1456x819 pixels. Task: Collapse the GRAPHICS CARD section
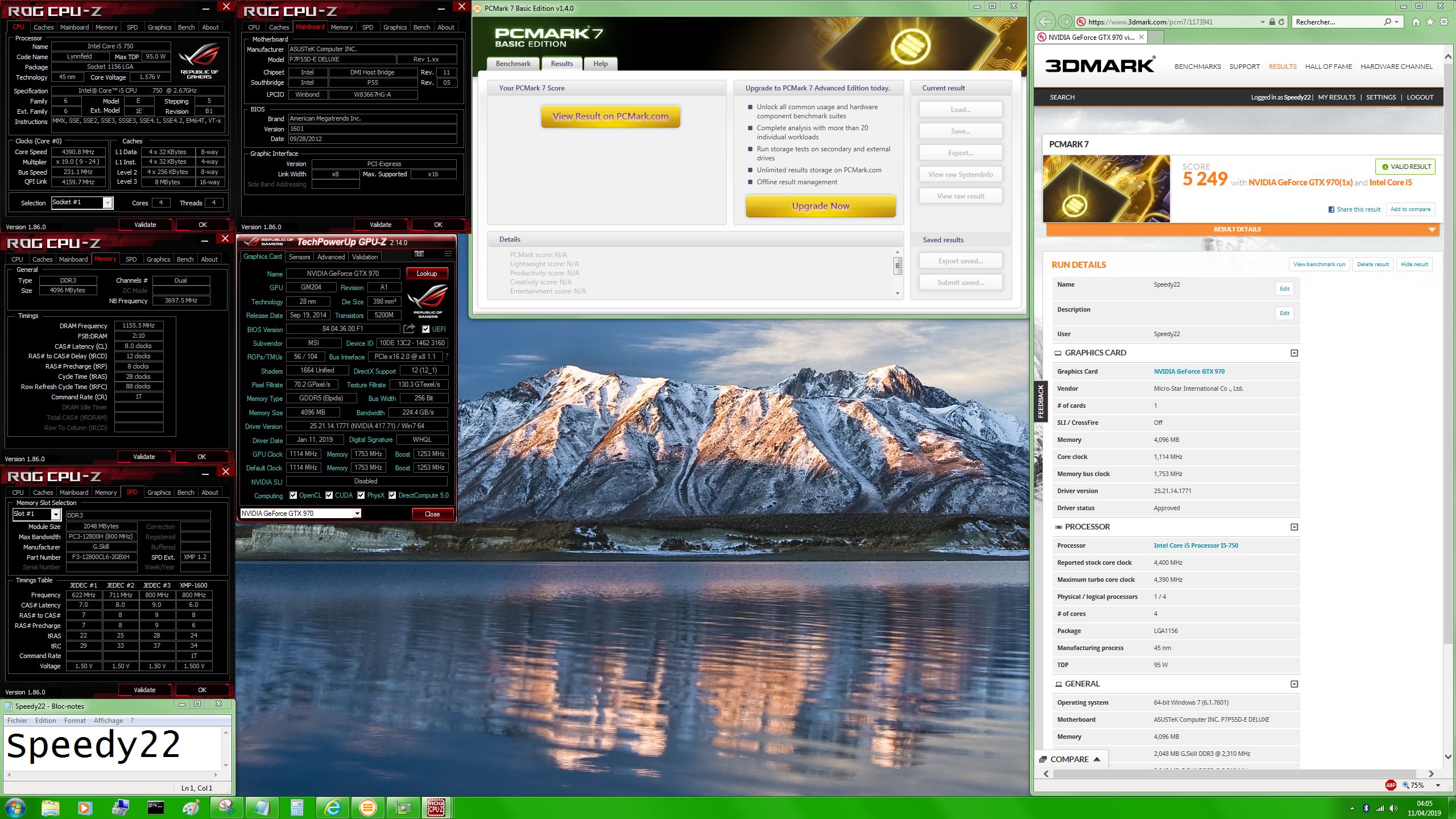[1294, 353]
